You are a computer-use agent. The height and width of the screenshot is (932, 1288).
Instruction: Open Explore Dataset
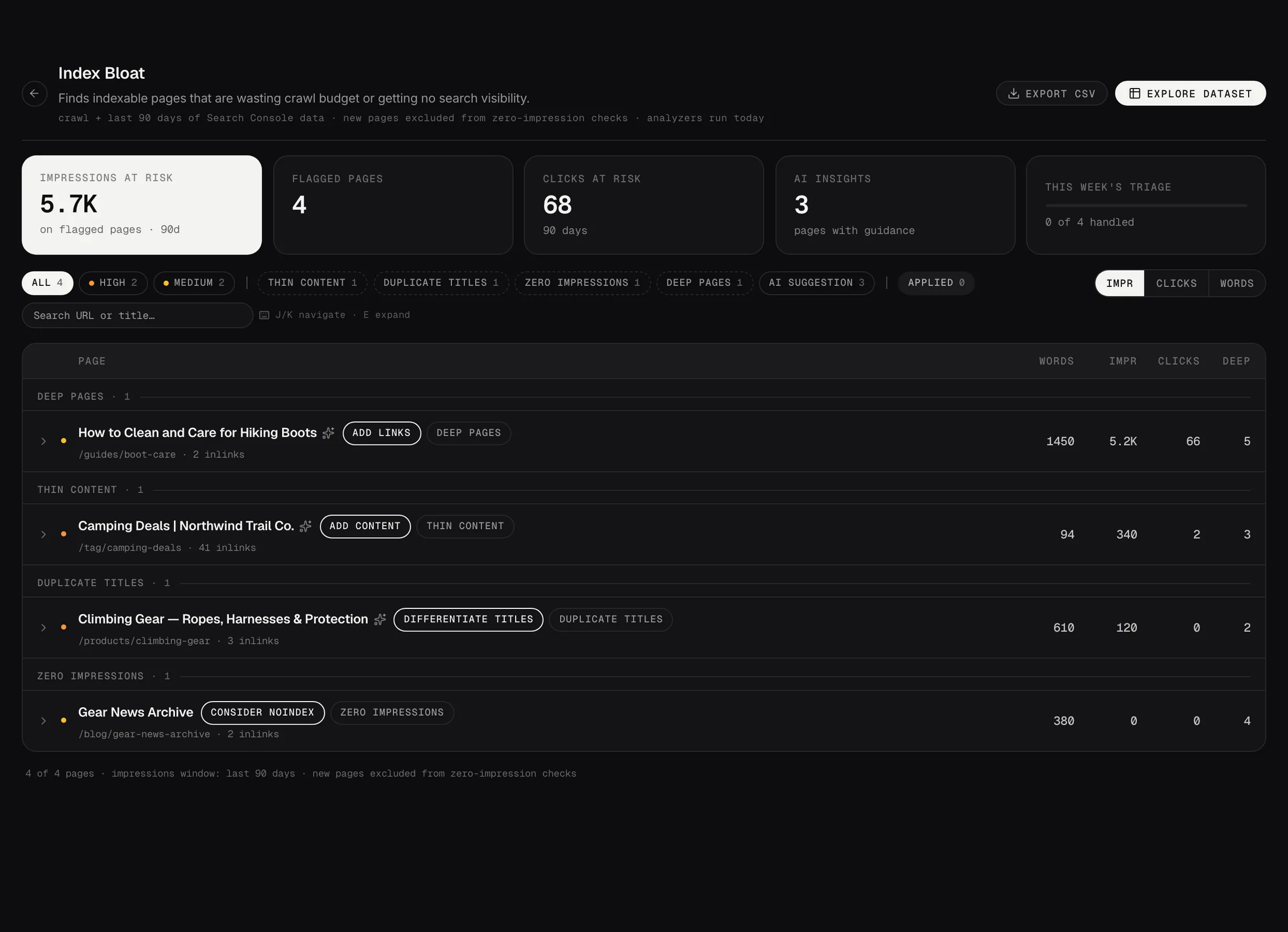pyautogui.click(x=1190, y=93)
